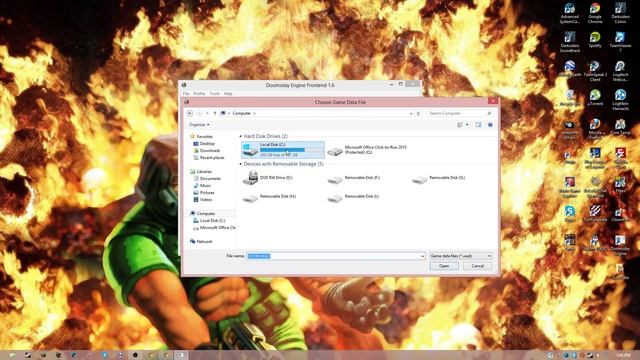The height and width of the screenshot is (360, 640).
Task: Launch TeamViewer 7 desktop shortcut
Action: pos(620,42)
